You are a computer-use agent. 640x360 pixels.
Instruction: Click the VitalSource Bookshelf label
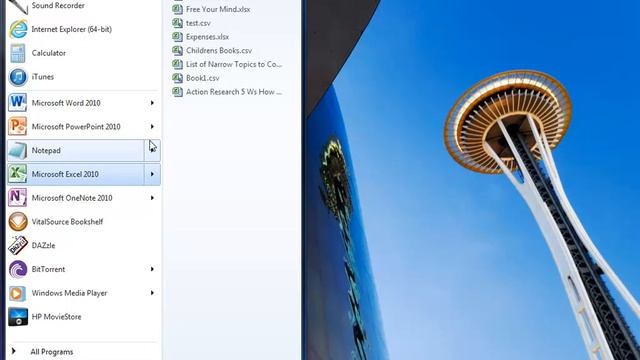pos(67,222)
